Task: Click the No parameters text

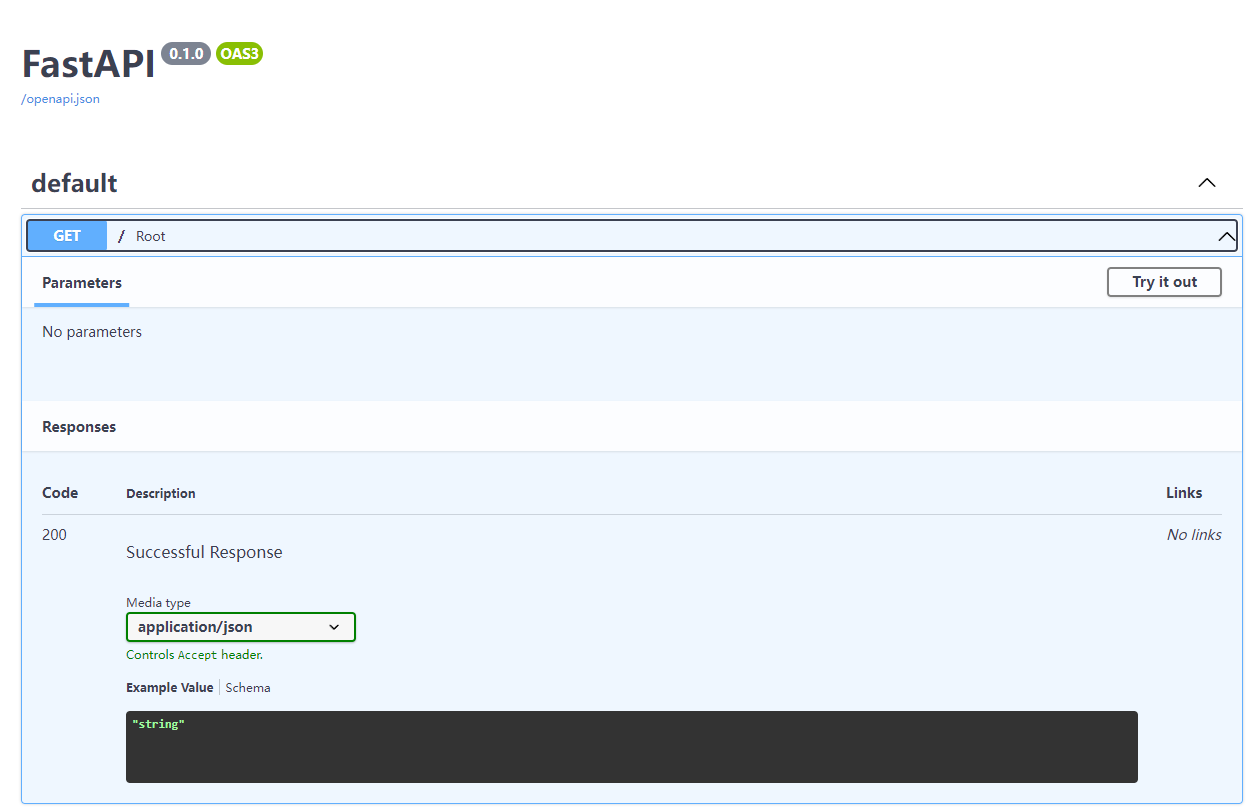Action: point(92,332)
